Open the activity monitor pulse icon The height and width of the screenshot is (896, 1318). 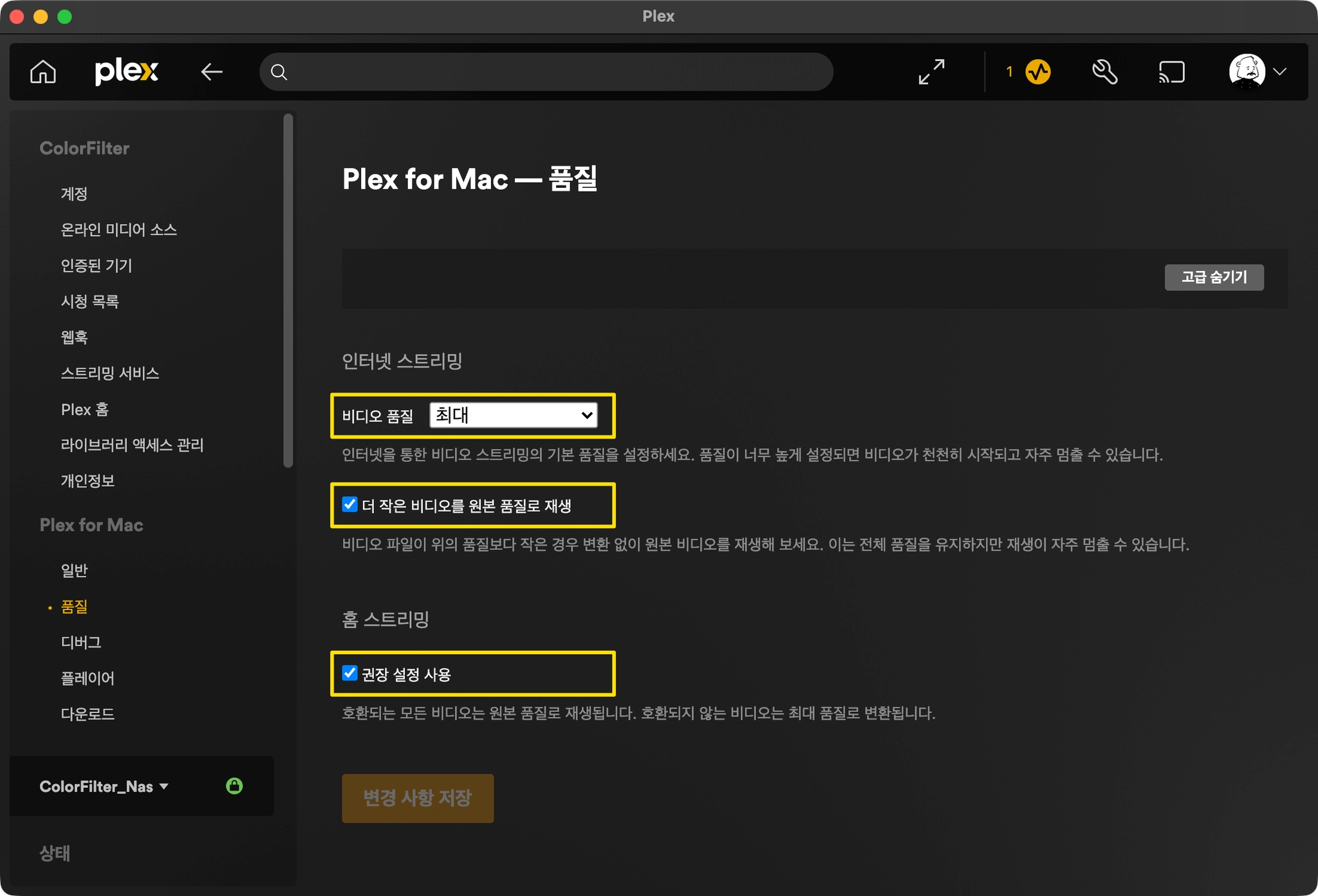(x=1037, y=72)
